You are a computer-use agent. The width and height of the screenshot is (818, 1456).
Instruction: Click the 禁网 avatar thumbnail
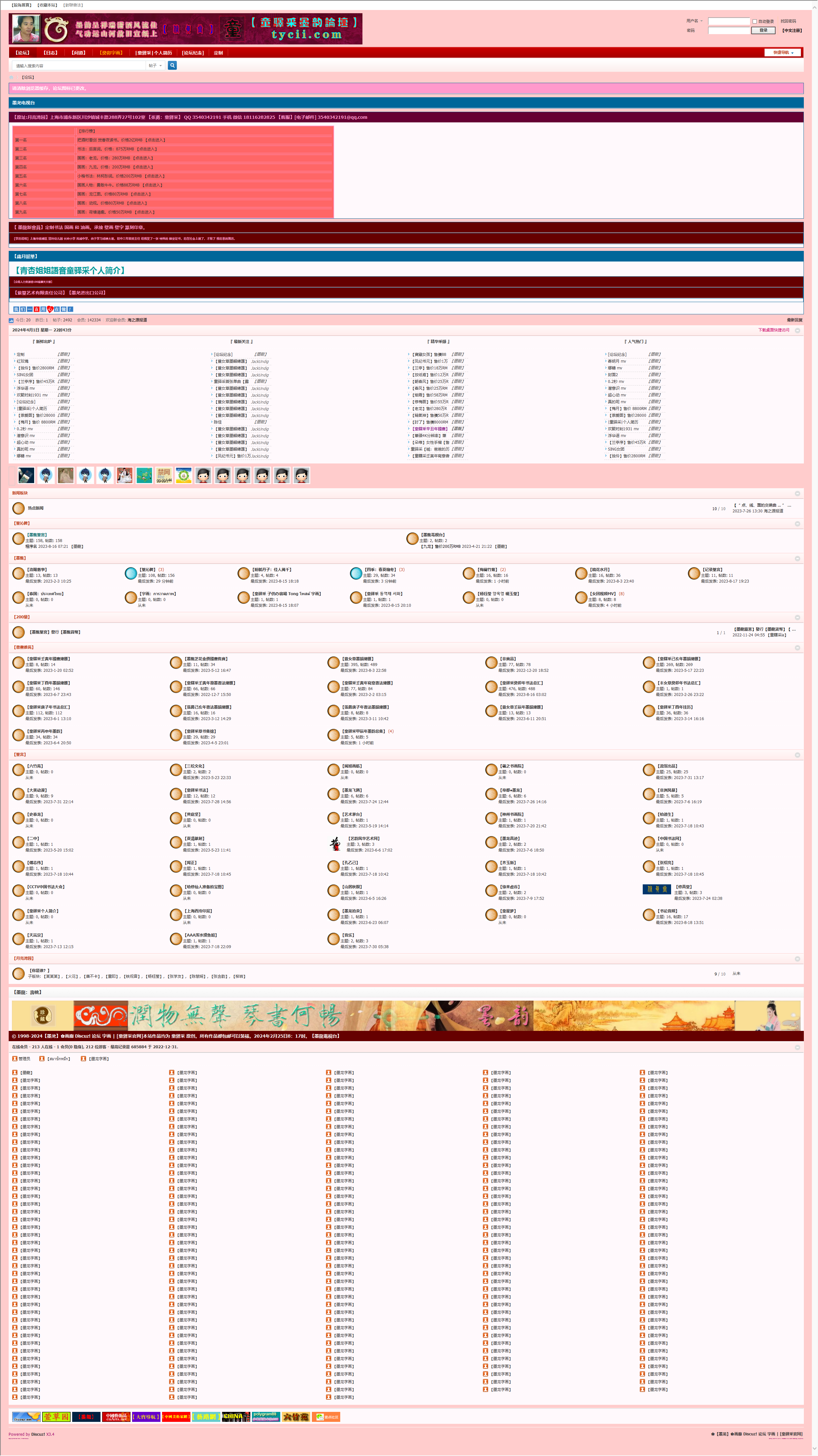pos(164,475)
